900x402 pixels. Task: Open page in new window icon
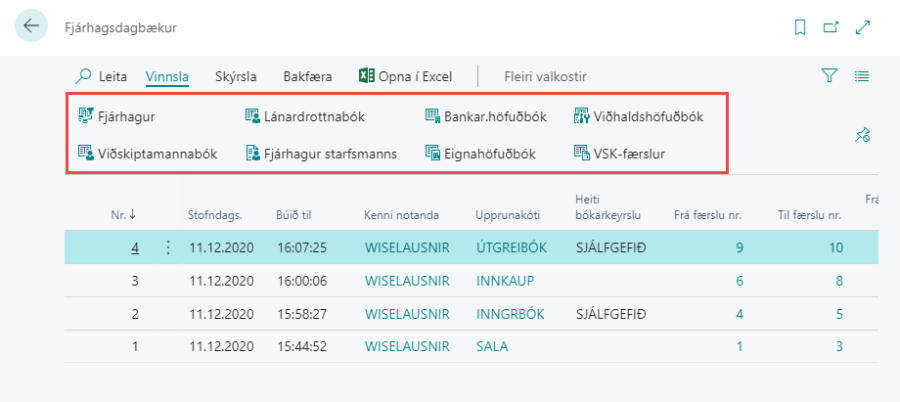point(830,28)
